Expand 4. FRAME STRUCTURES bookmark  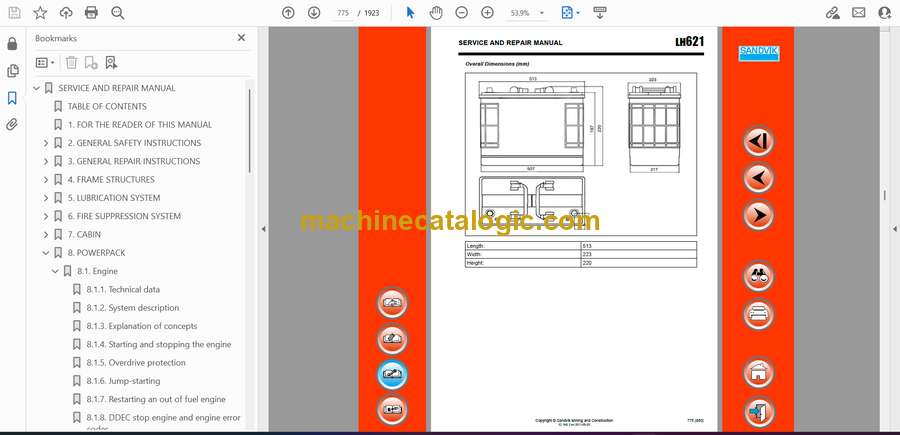pyautogui.click(x=46, y=180)
